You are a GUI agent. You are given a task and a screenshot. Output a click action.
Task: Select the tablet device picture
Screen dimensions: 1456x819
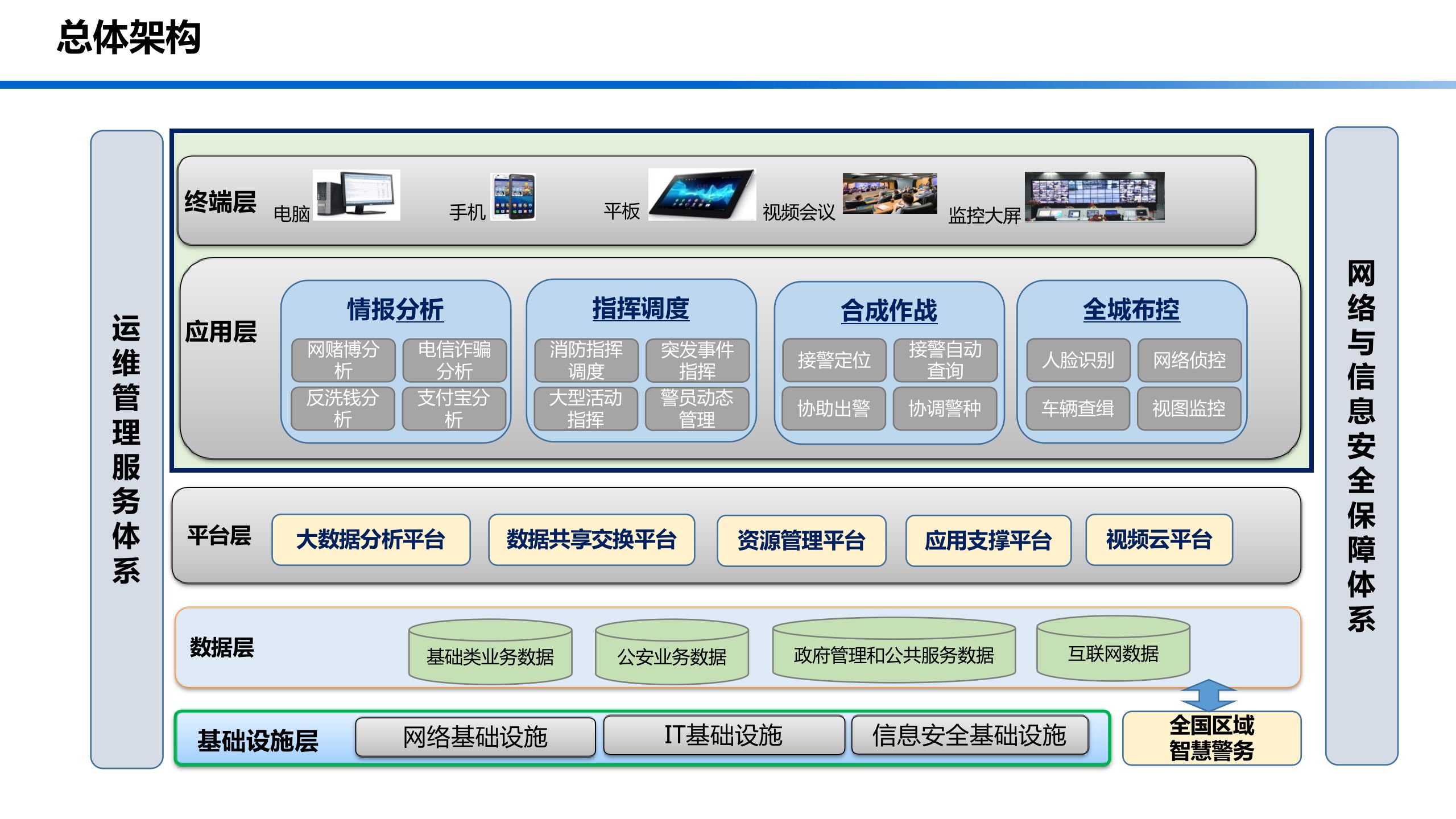pos(702,195)
